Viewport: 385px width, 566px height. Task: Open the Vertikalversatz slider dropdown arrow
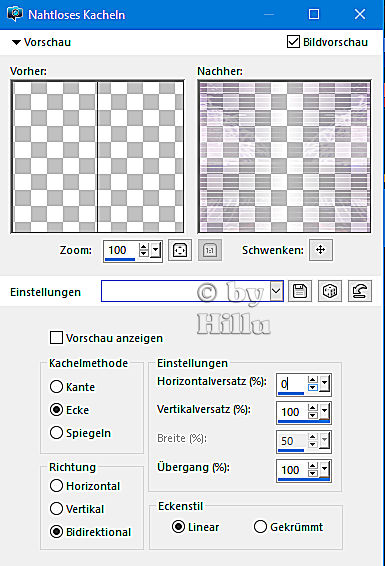click(324, 412)
